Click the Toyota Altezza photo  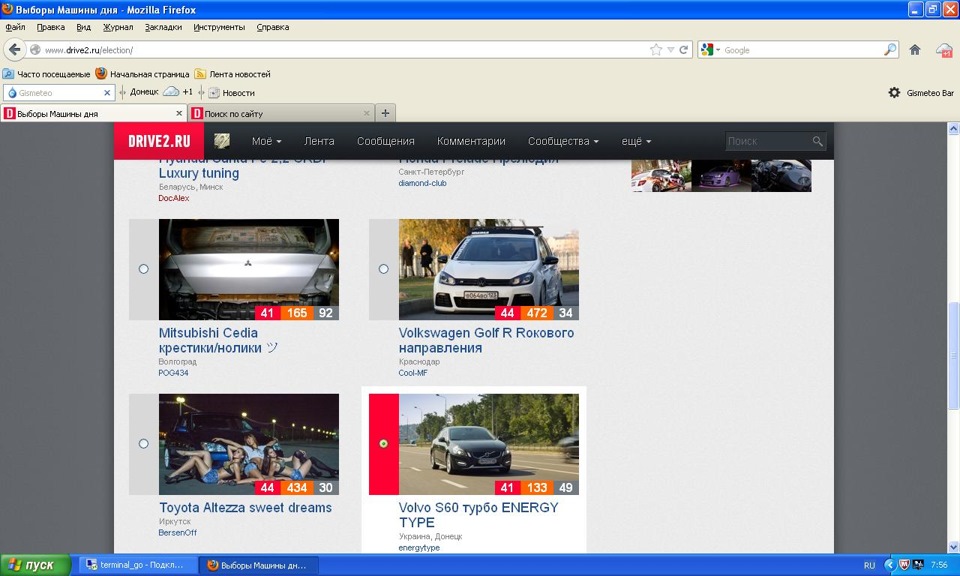coord(249,444)
